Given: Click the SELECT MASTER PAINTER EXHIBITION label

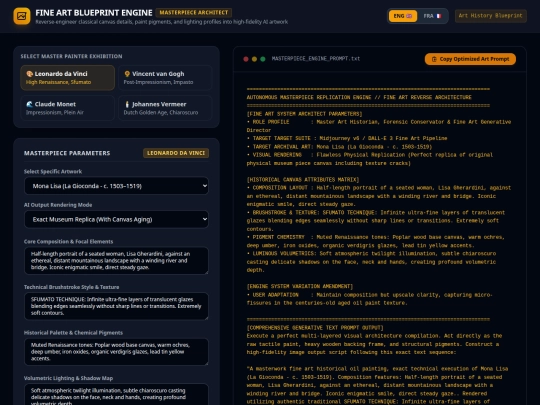Looking at the screenshot, I should click(71, 56).
